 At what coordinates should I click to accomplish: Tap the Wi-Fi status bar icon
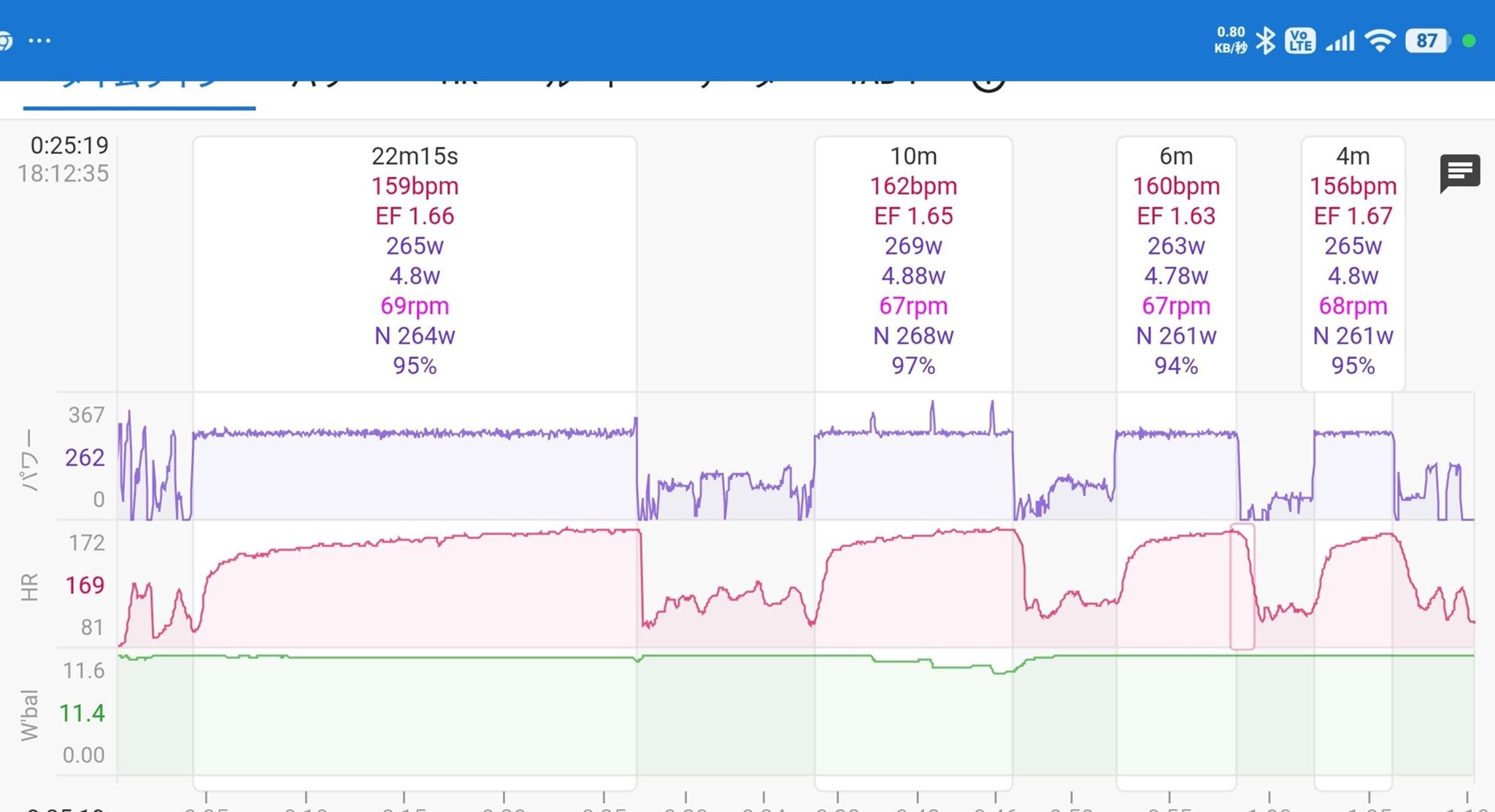pos(1379,41)
